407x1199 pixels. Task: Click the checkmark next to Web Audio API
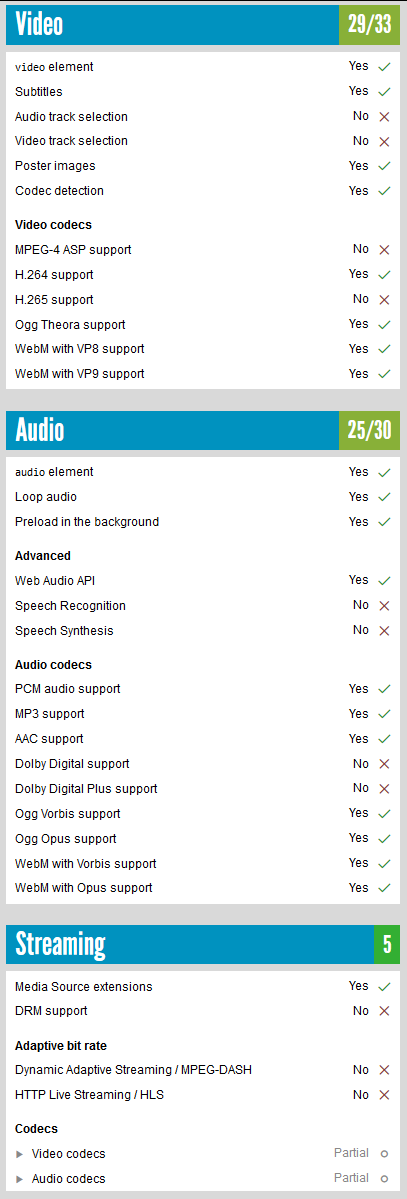384,581
